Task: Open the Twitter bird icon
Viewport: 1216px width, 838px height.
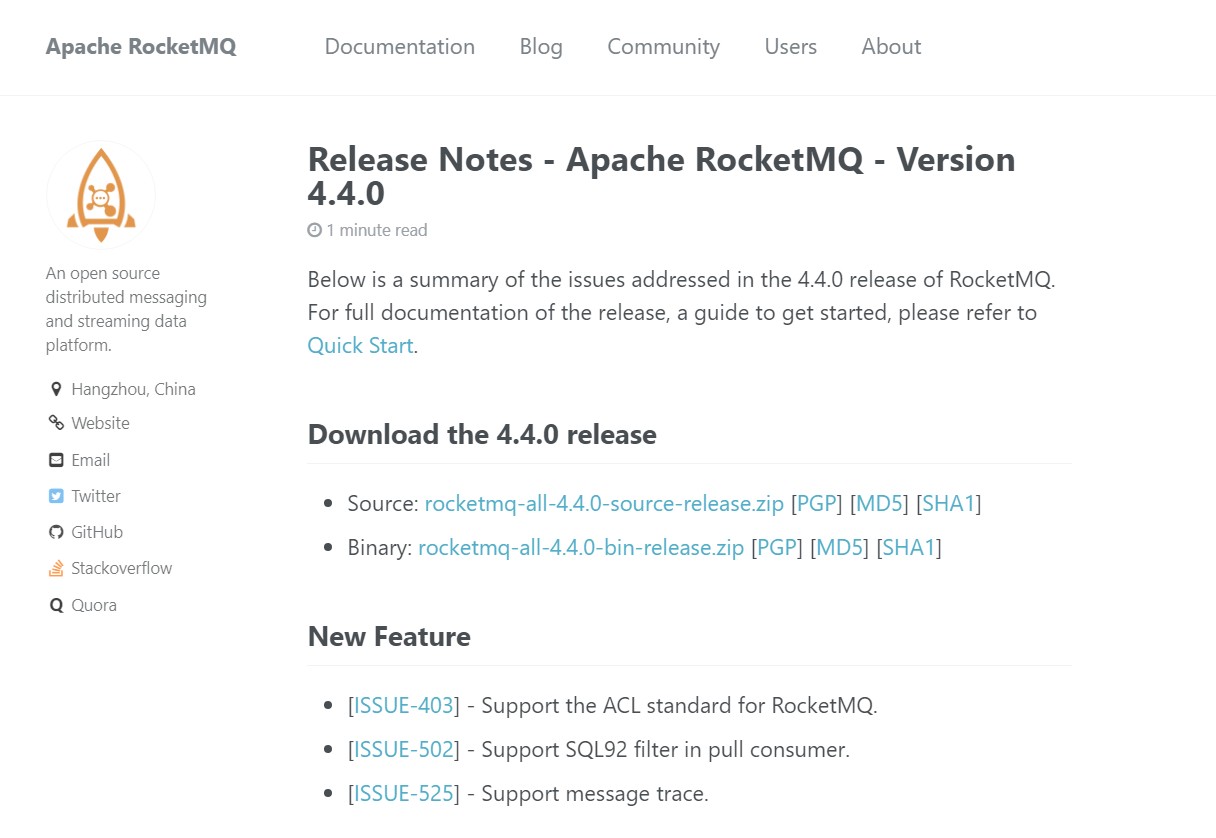Action: point(56,496)
